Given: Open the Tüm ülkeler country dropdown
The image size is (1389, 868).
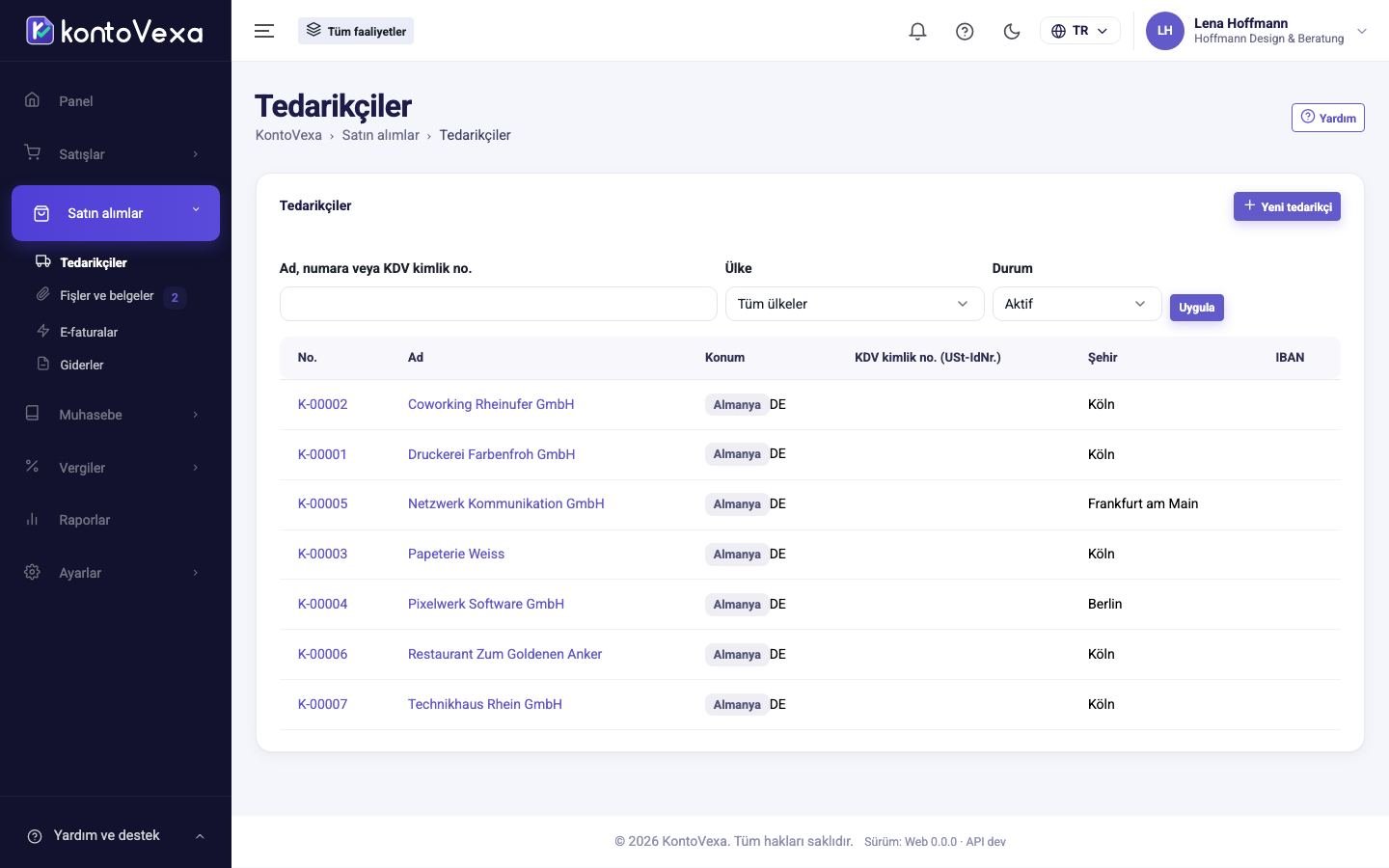Looking at the screenshot, I should coord(854,304).
